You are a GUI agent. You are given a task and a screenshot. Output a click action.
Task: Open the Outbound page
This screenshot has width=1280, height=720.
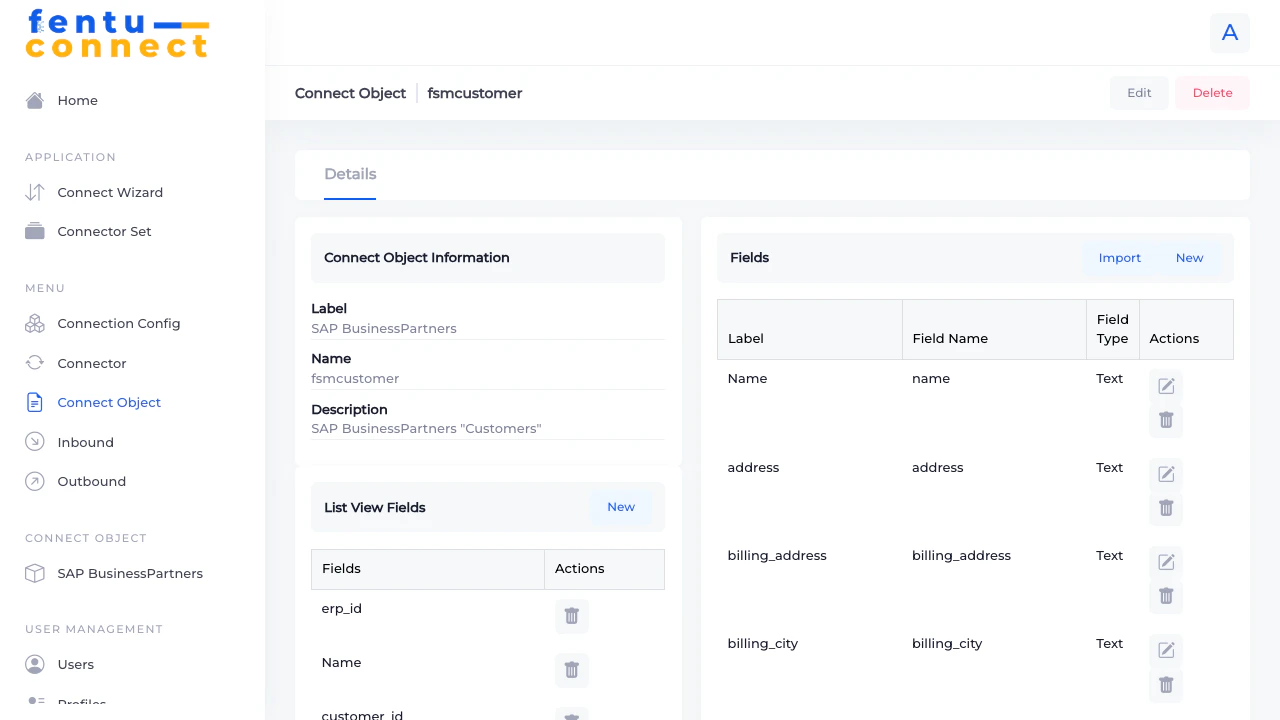(x=91, y=481)
